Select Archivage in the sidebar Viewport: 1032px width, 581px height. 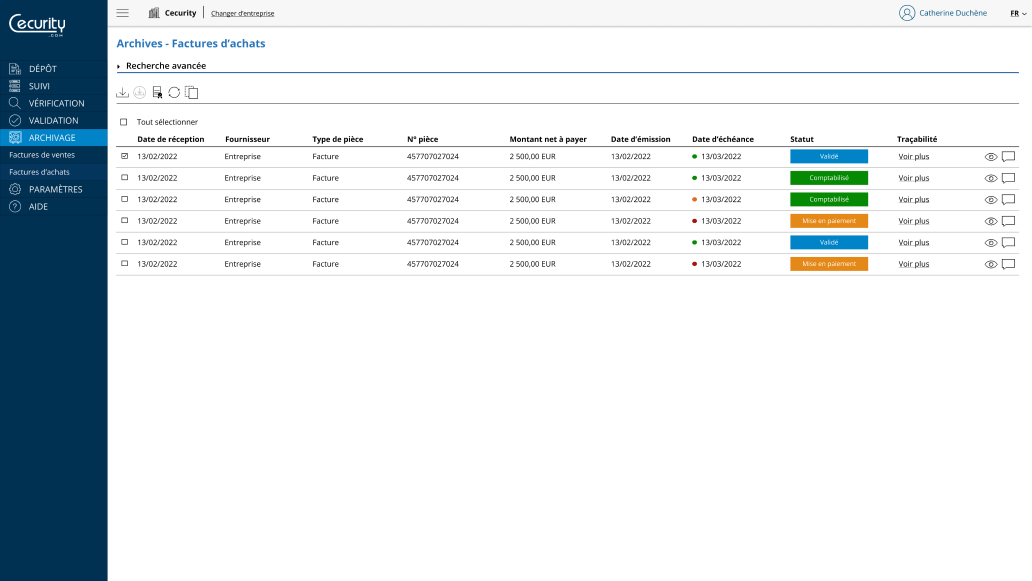[53, 138]
